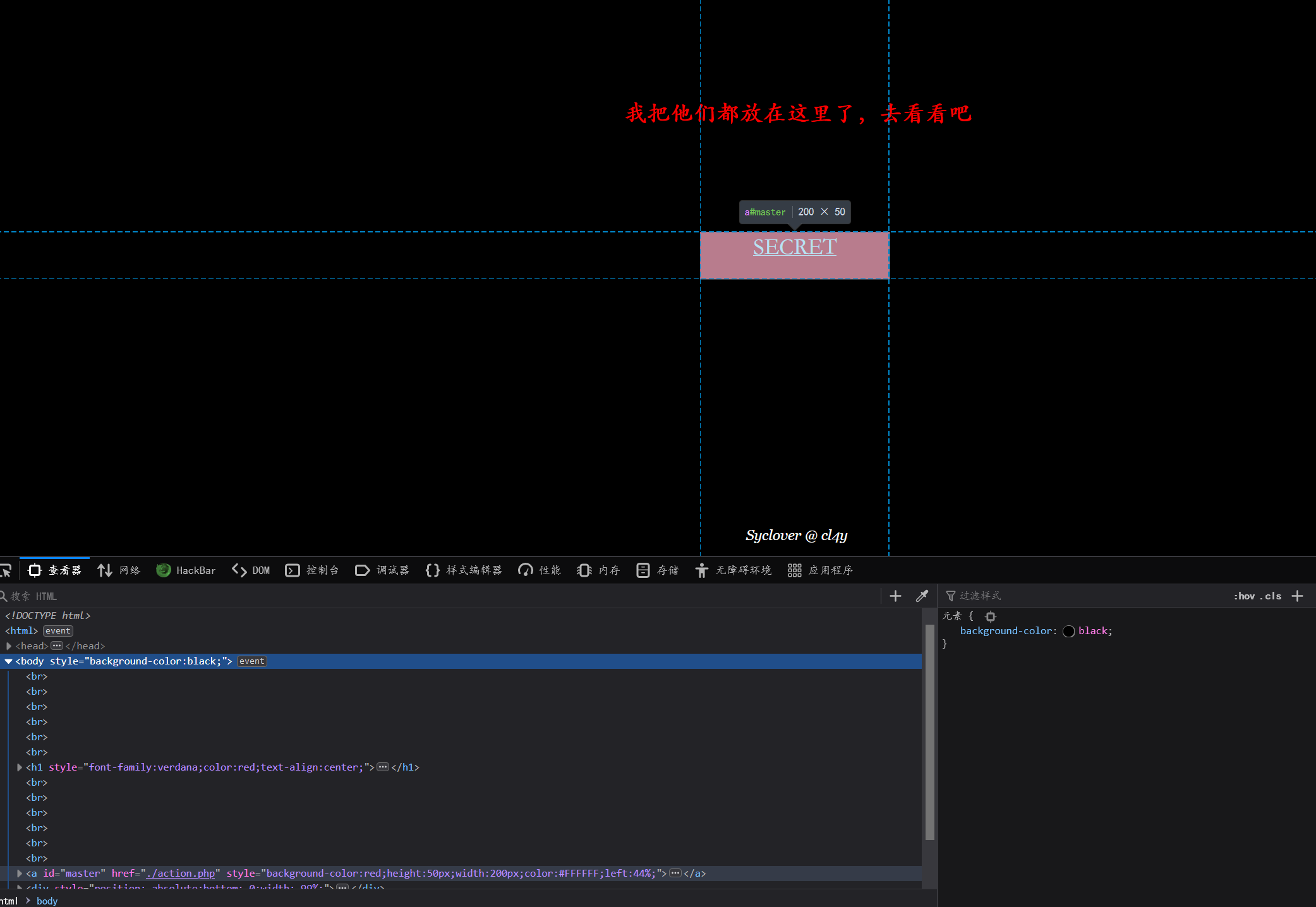This screenshot has width=1316, height=907.
Task: Click the create new node plus icon
Action: (895, 596)
